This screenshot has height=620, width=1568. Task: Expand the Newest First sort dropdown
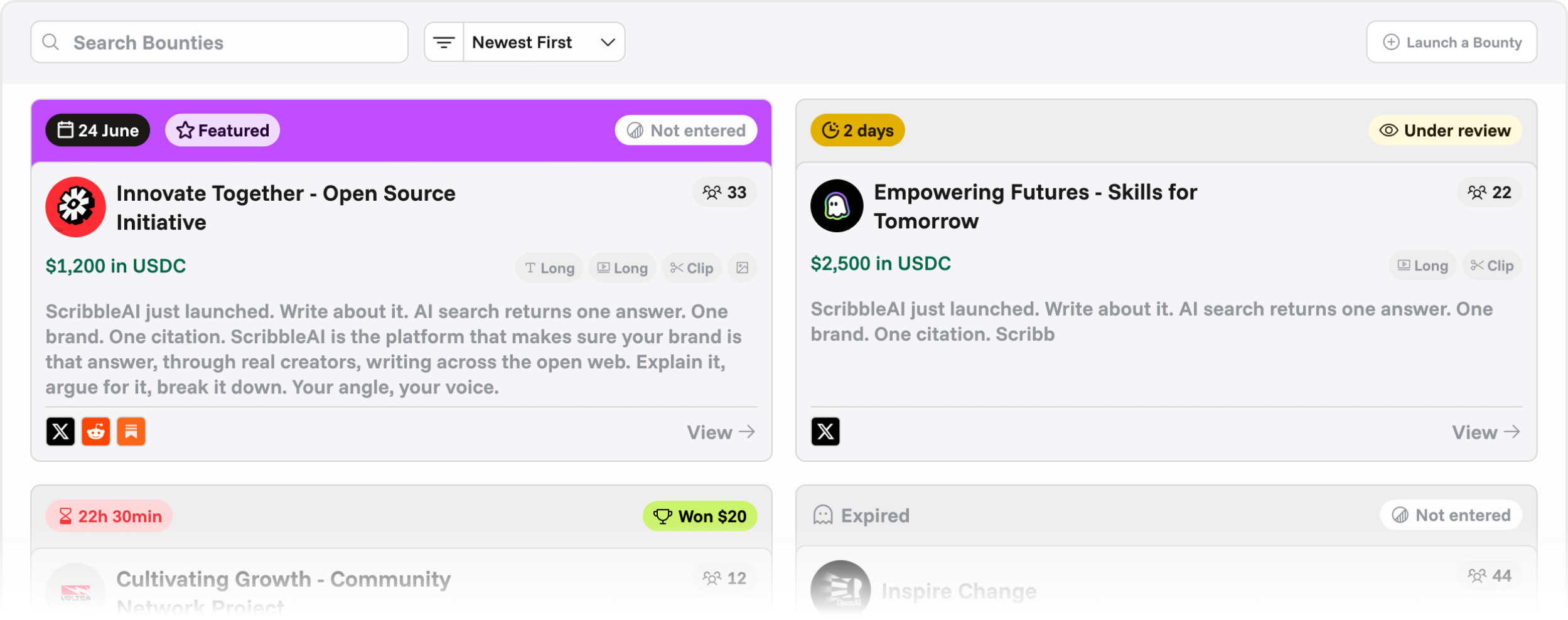(544, 42)
